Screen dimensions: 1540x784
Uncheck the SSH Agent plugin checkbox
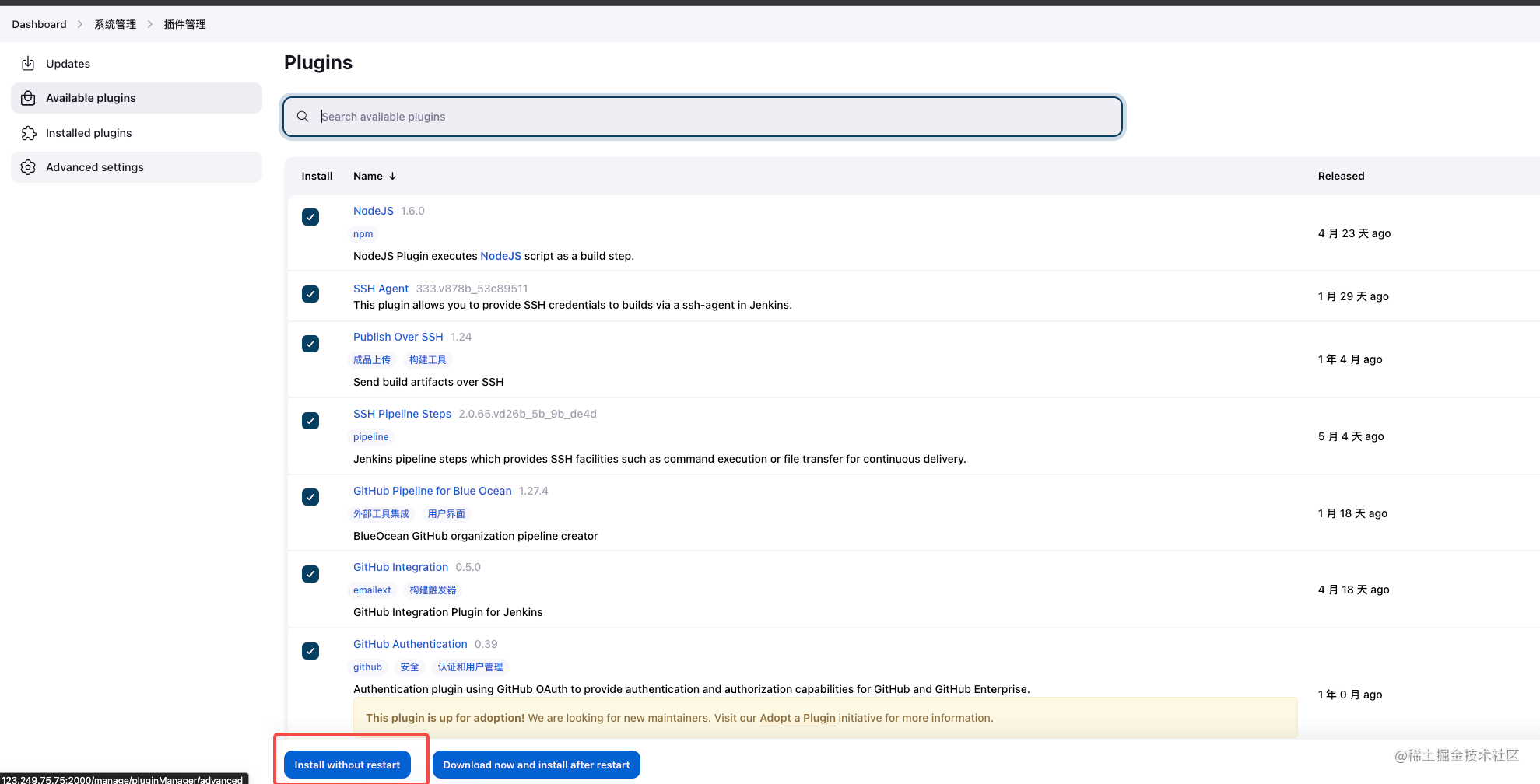(310, 294)
